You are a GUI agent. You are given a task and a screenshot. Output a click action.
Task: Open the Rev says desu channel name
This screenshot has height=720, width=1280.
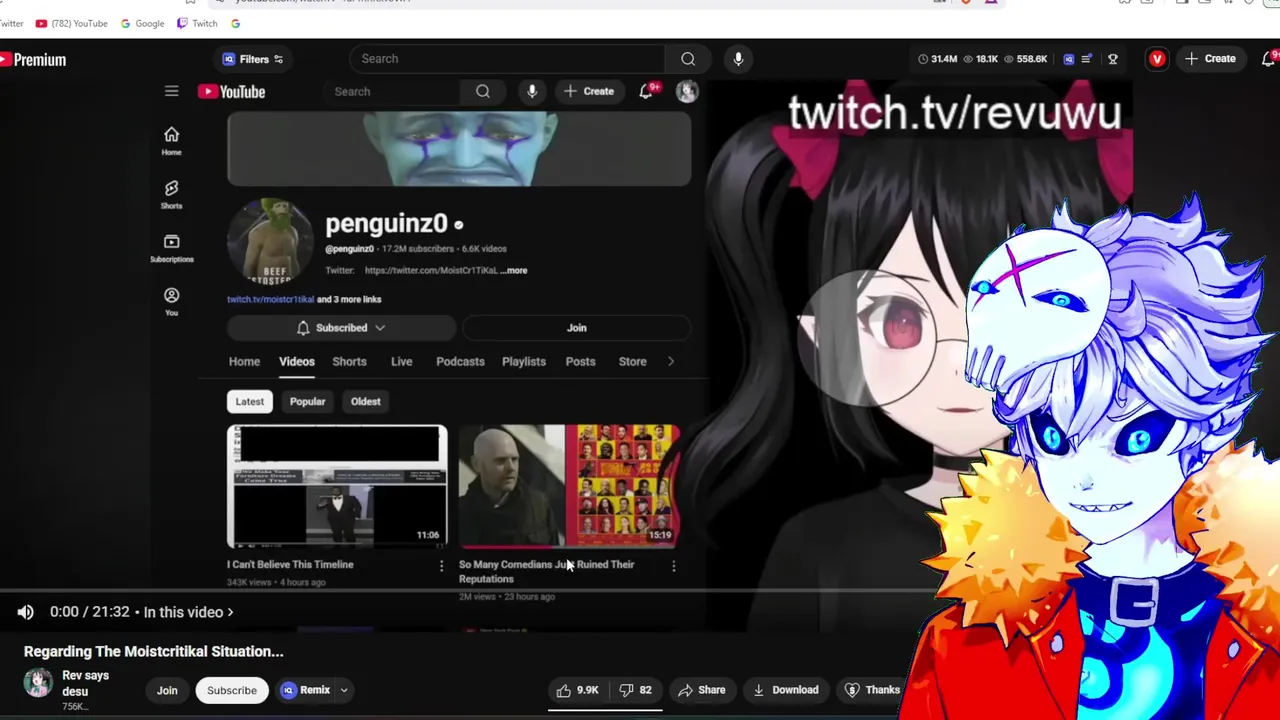pos(85,683)
